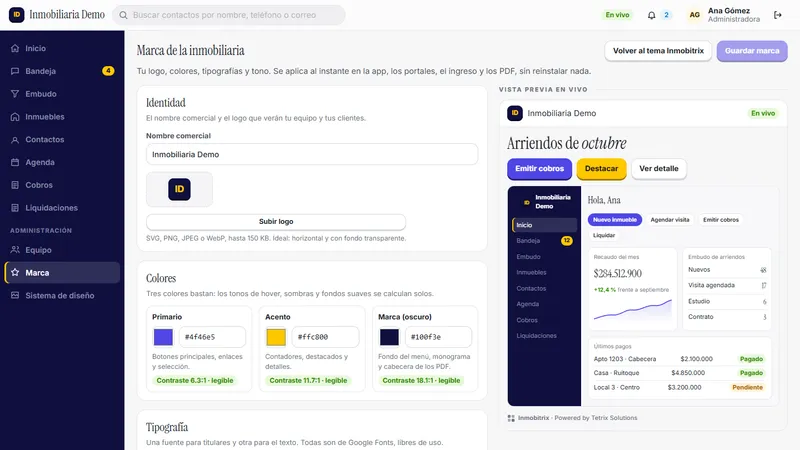Open the Agenda page

[x=62, y=162]
